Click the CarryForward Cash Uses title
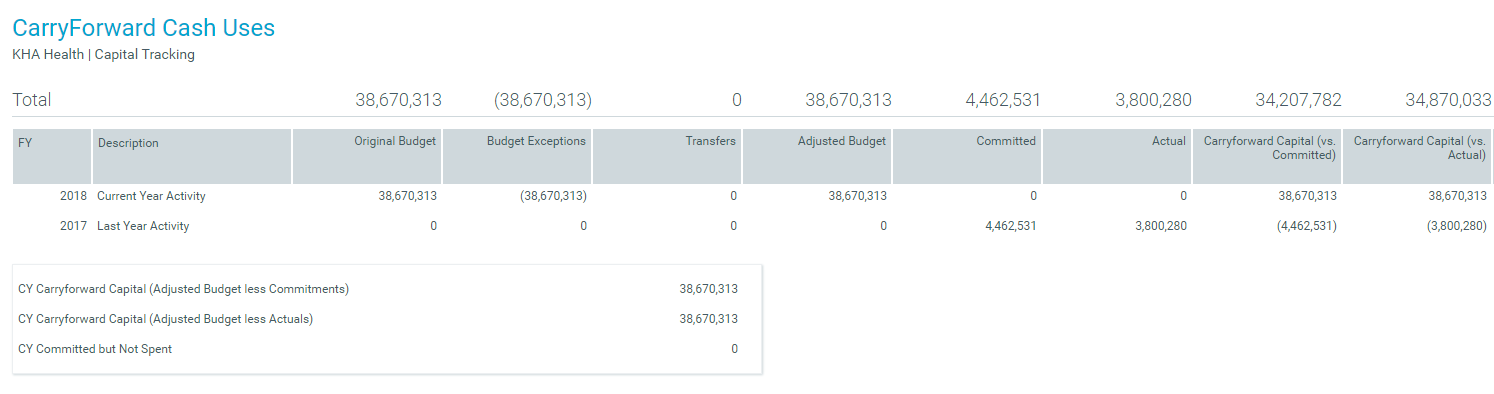The height and width of the screenshot is (394, 1494). [143, 28]
